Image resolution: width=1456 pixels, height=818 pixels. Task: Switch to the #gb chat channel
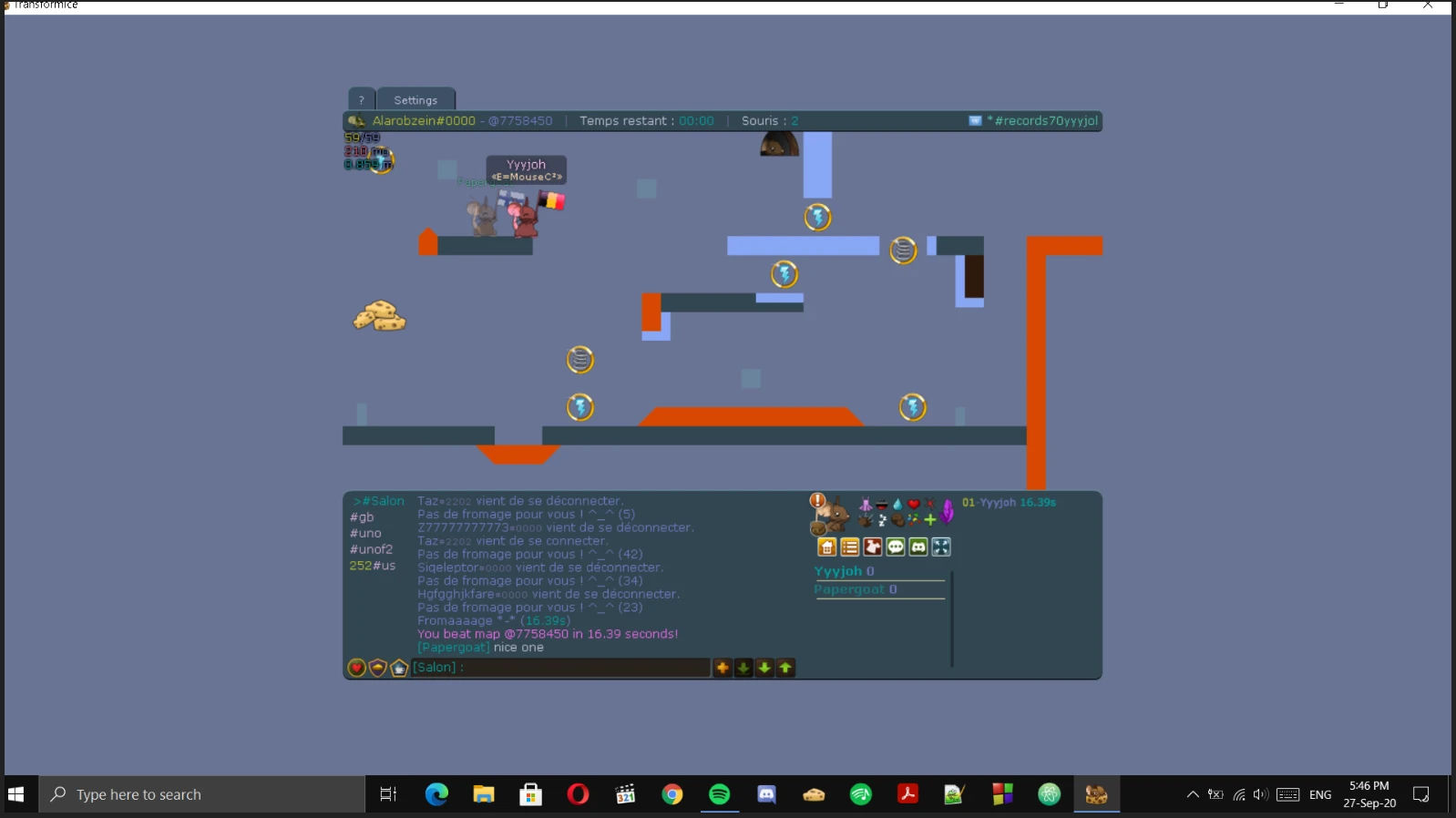pos(362,517)
